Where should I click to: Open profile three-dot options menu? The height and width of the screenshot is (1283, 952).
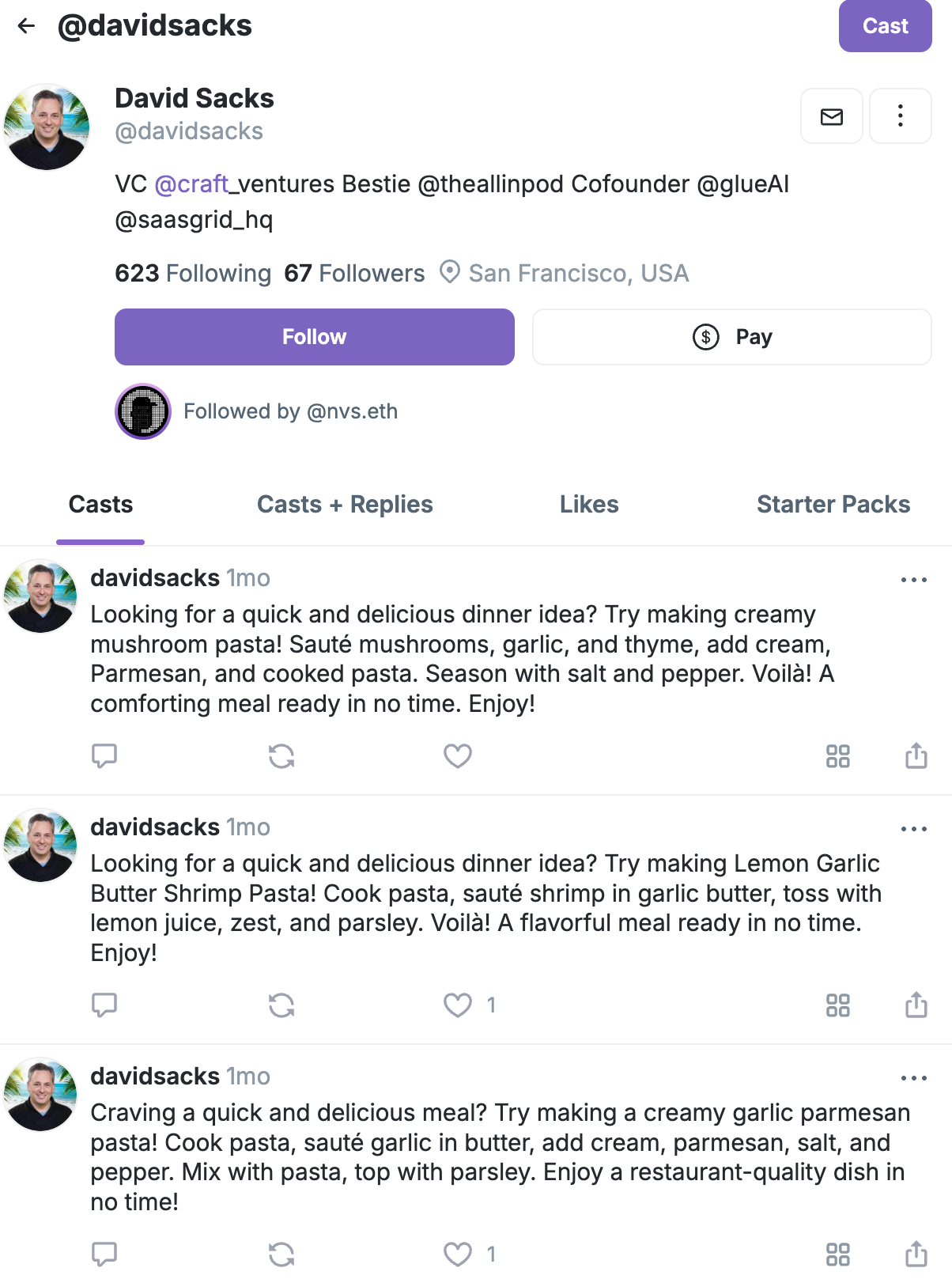[x=900, y=116]
